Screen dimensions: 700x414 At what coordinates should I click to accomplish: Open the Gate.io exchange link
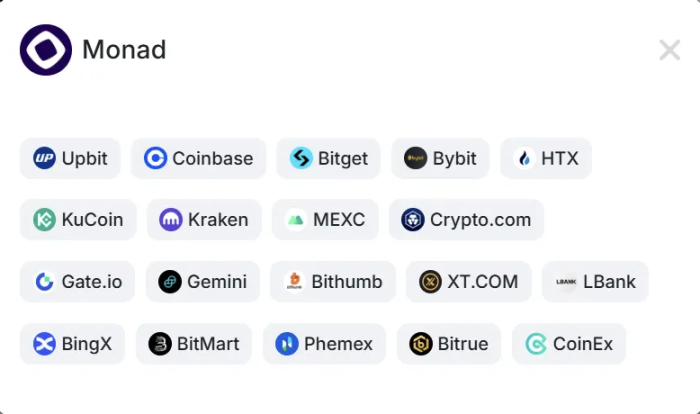coord(77,282)
